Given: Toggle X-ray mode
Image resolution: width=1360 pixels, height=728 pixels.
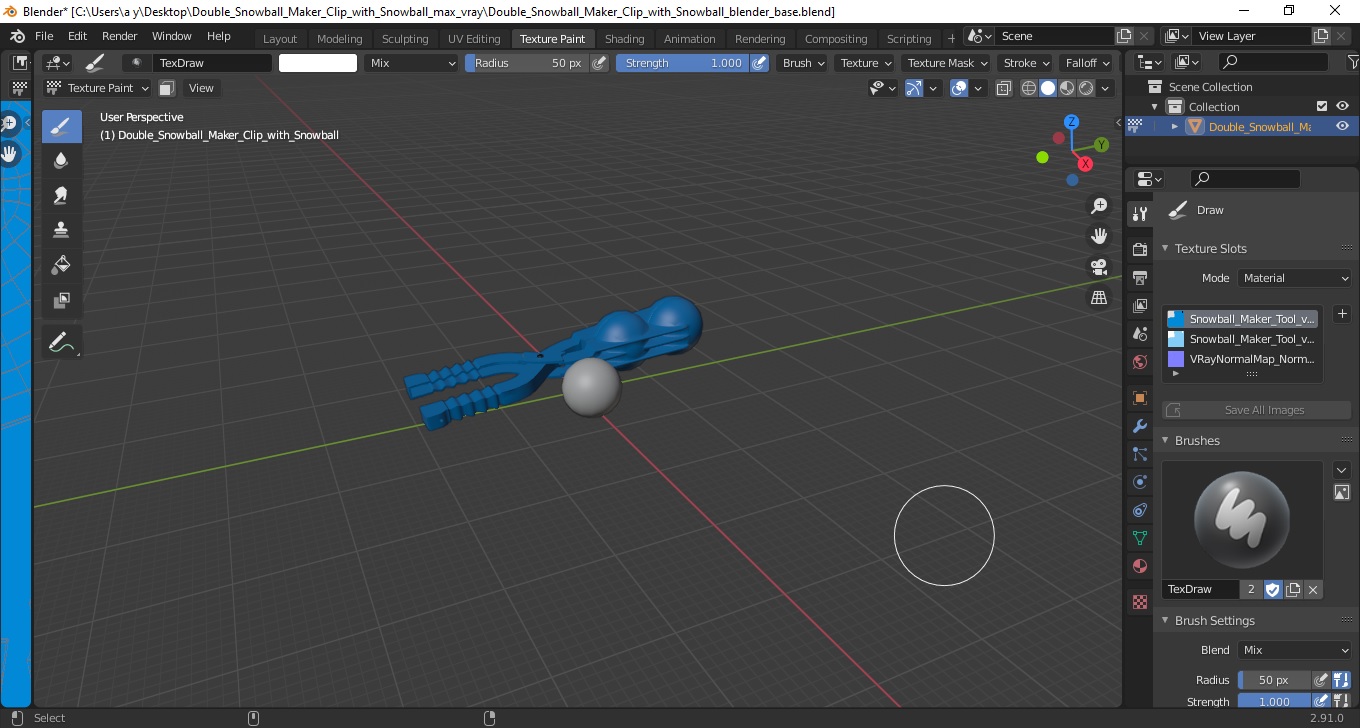Looking at the screenshot, I should click(x=1004, y=88).
